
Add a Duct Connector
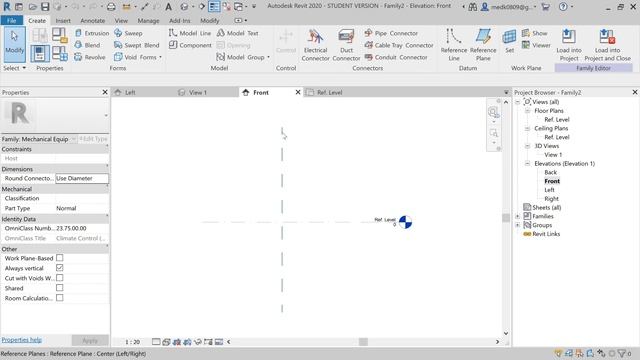[x=346, y=45]
